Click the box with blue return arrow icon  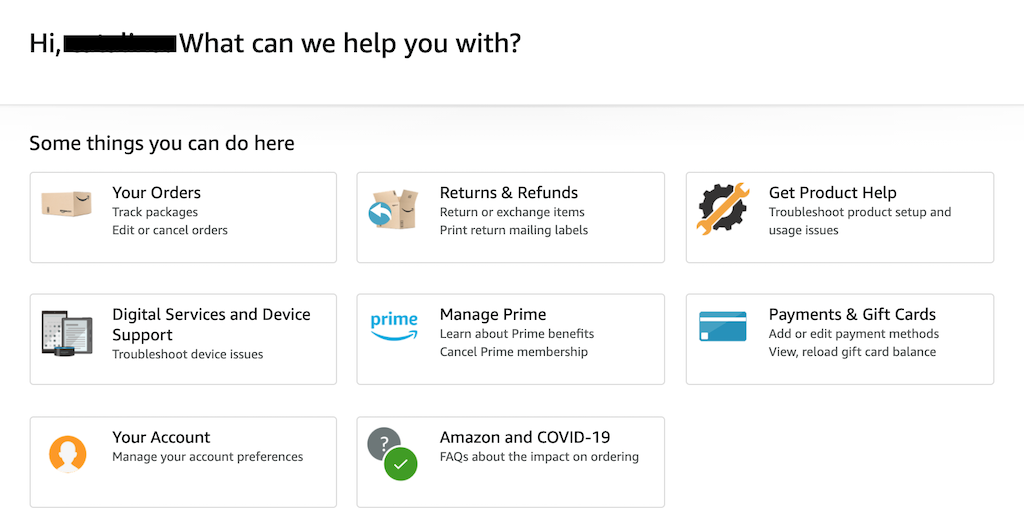click(x=393, y=209)
